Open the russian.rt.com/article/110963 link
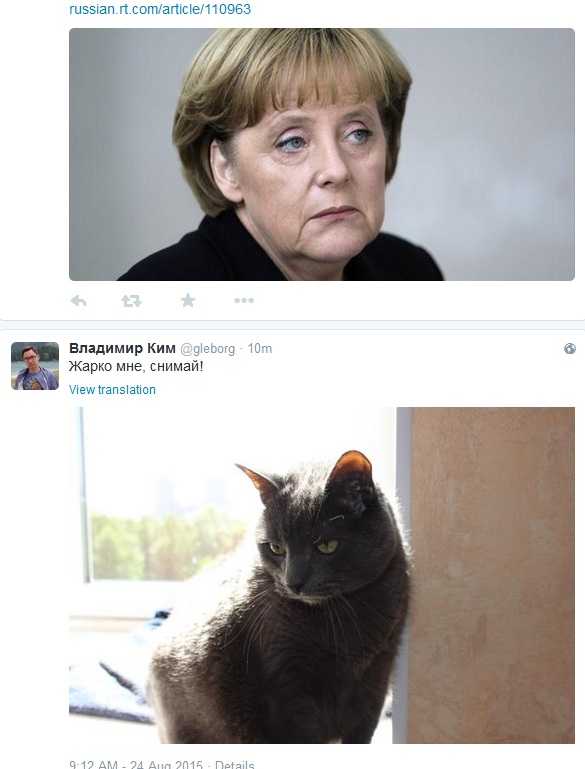Image resolution: width=585 pixels, height=769 pixels. pyautogui.click(x=160, y=9)
